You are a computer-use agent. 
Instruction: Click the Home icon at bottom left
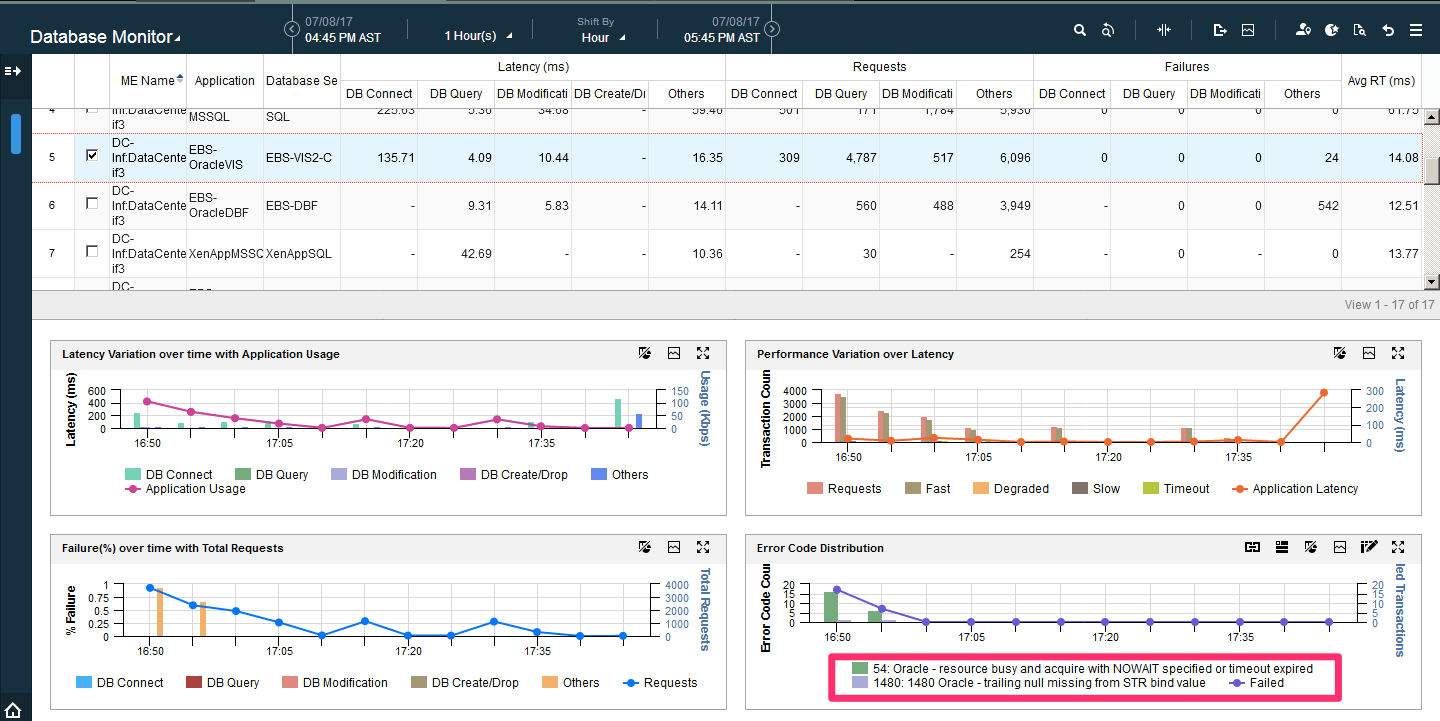pyautogui.click(x=13, y=709)
